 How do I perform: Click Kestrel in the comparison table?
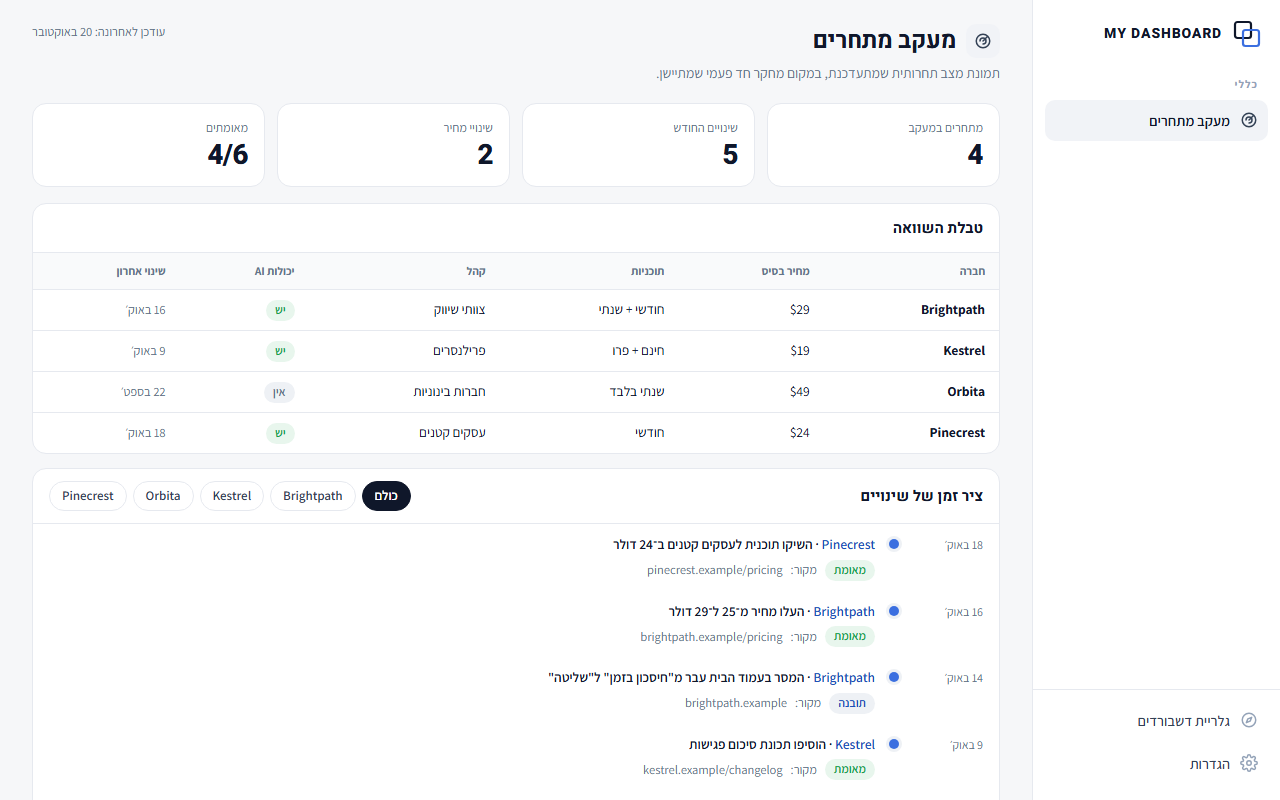pos(964,351)
